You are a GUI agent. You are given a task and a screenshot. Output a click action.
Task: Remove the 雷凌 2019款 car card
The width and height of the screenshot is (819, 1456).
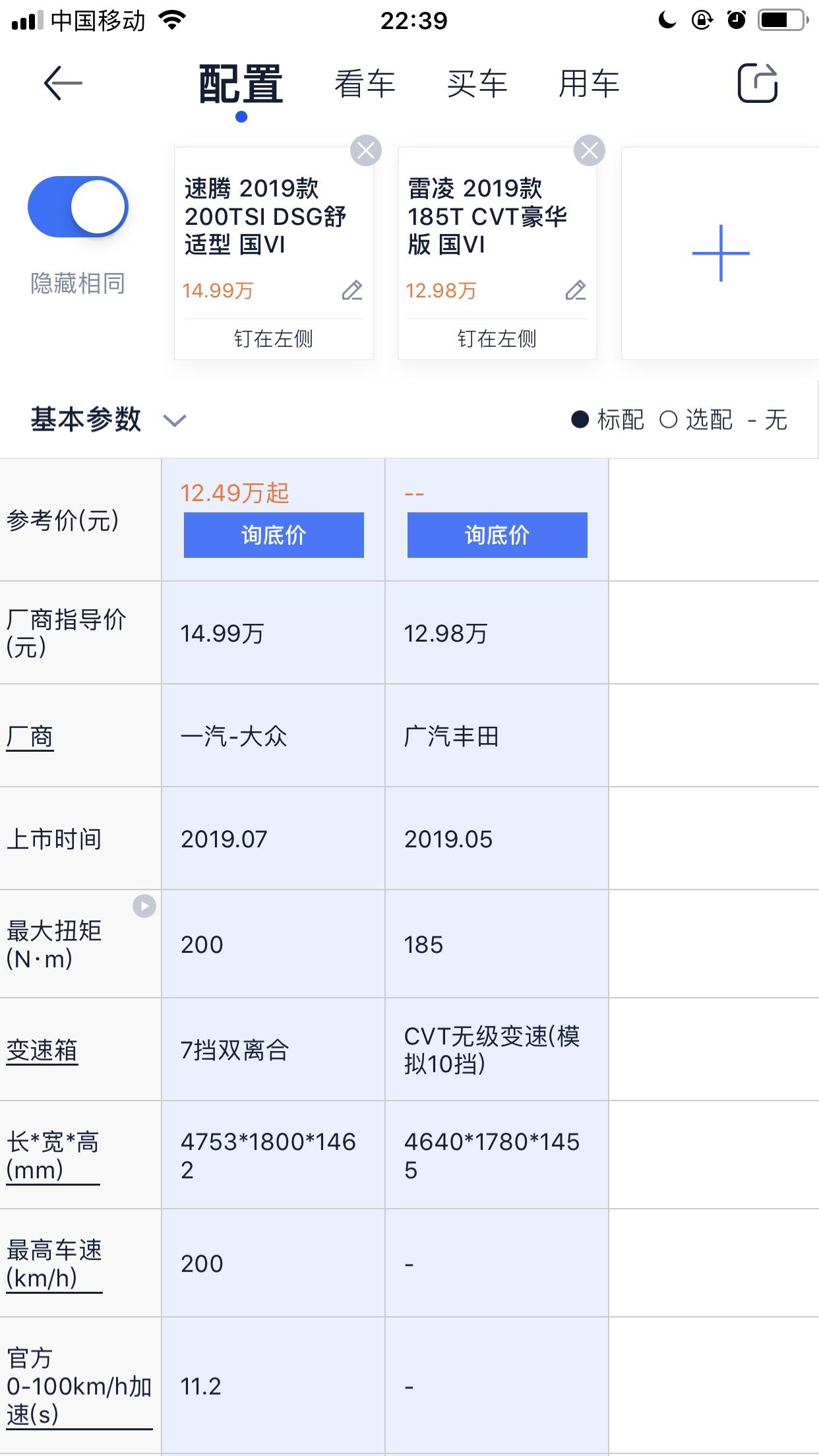tap(590, 151)
